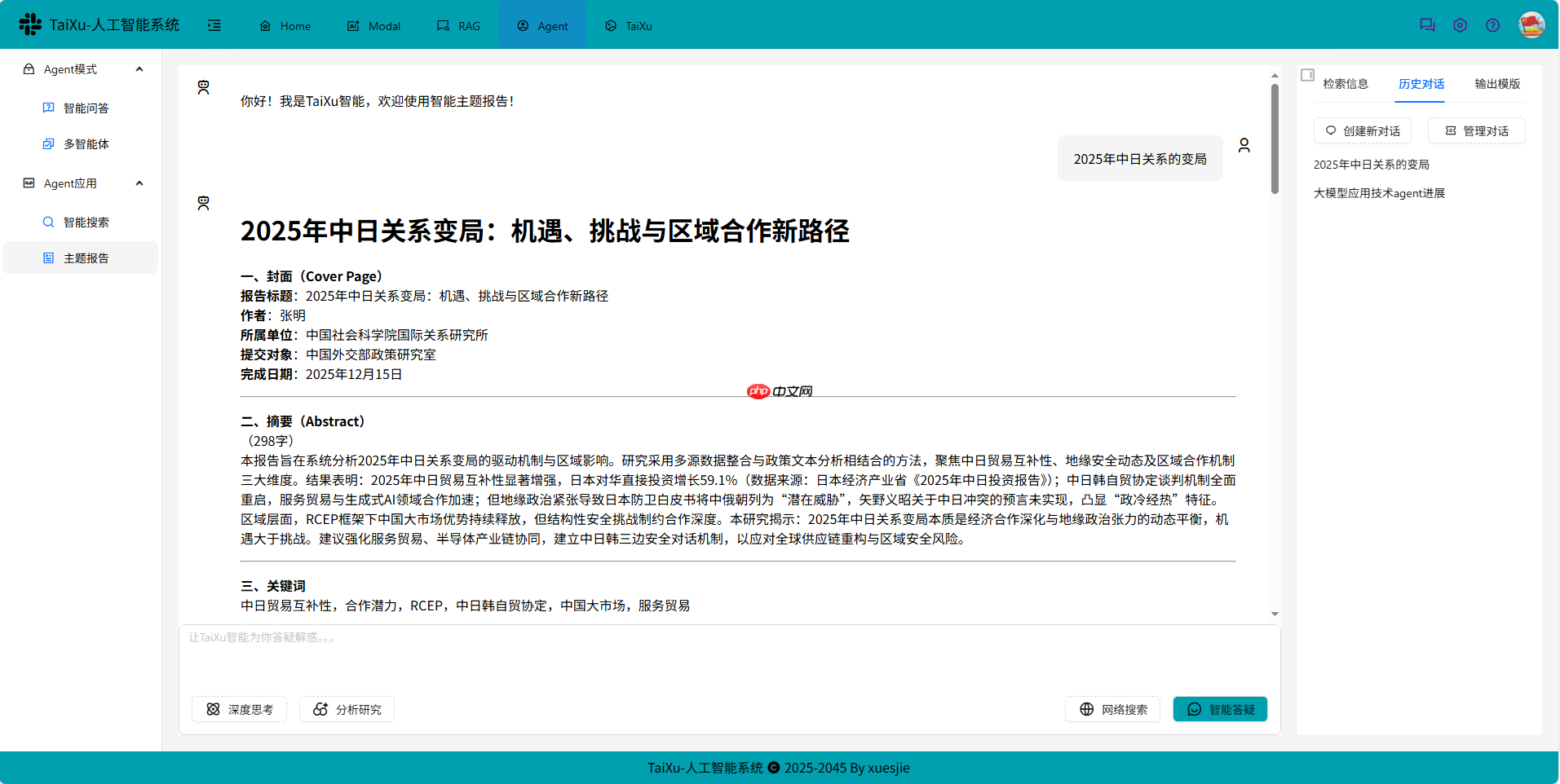
Task: Open the feedback message icon top right
Action: [1427, 24]
